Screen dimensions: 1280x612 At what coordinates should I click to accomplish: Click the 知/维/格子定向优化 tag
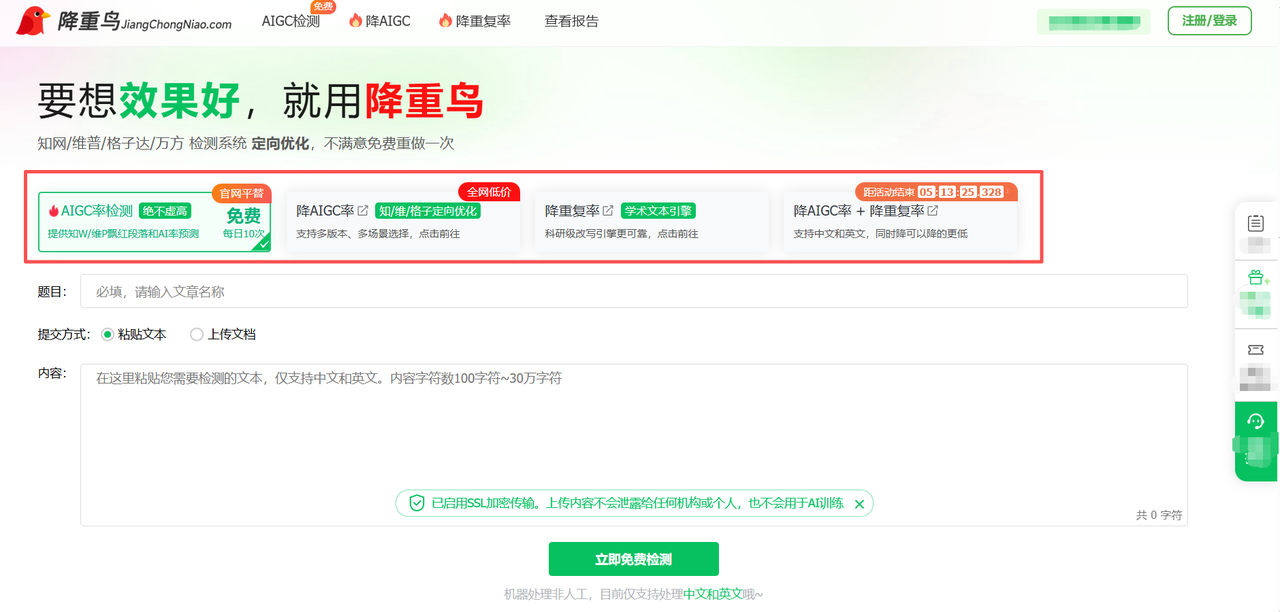point(428,211)
